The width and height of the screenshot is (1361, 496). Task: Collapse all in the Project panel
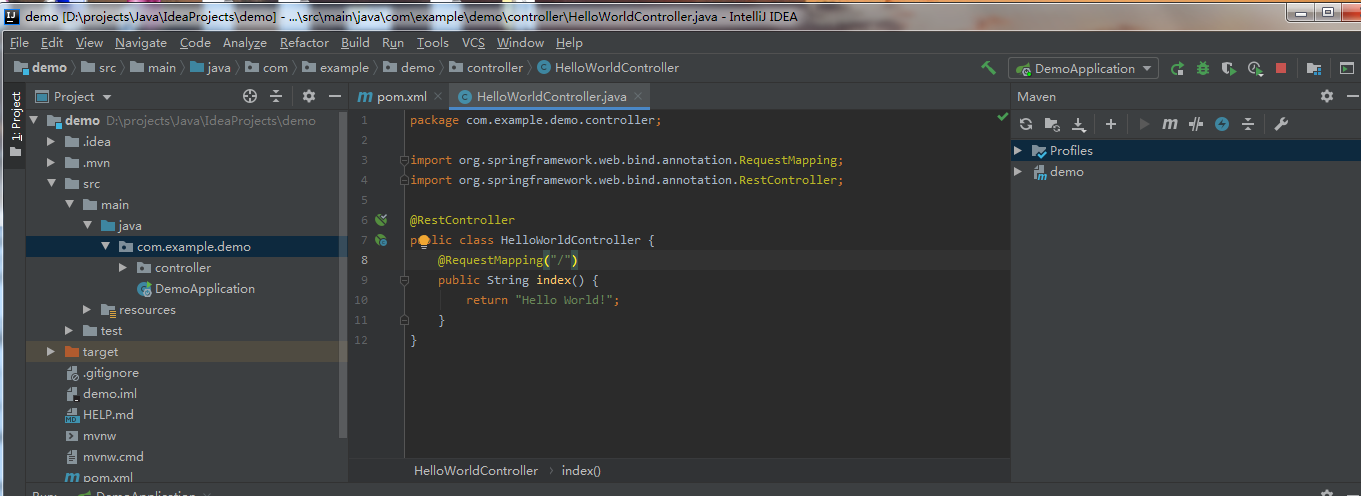277,96
